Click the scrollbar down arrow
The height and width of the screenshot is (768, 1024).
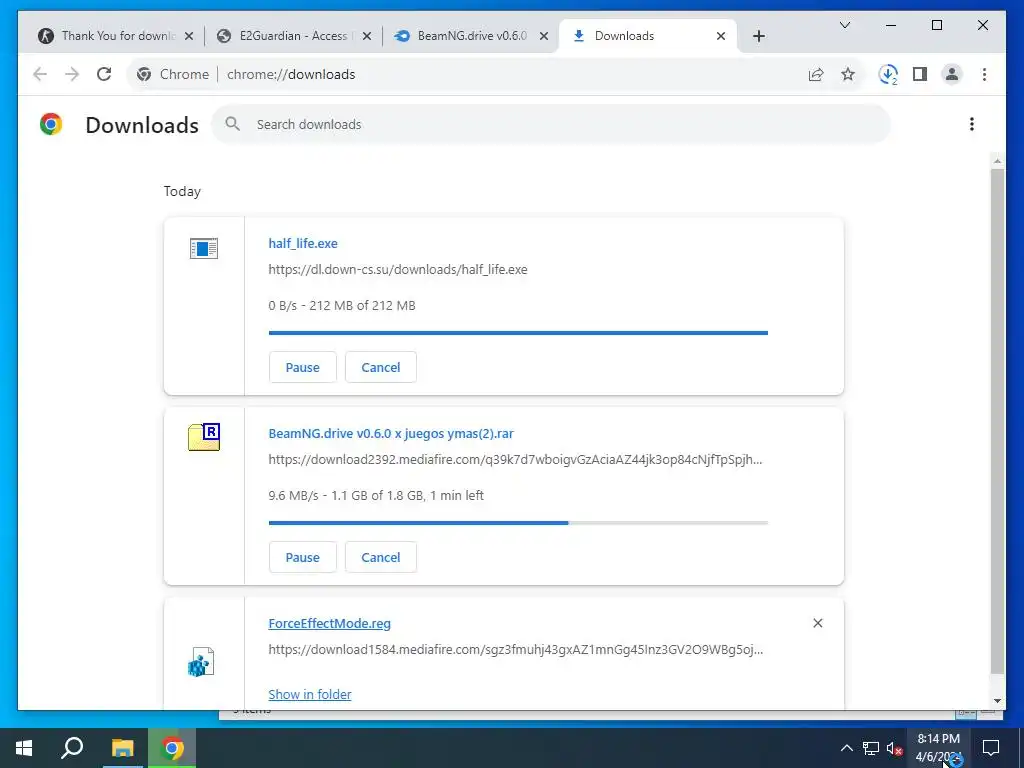pyautogui.click(x=997, y=701)
